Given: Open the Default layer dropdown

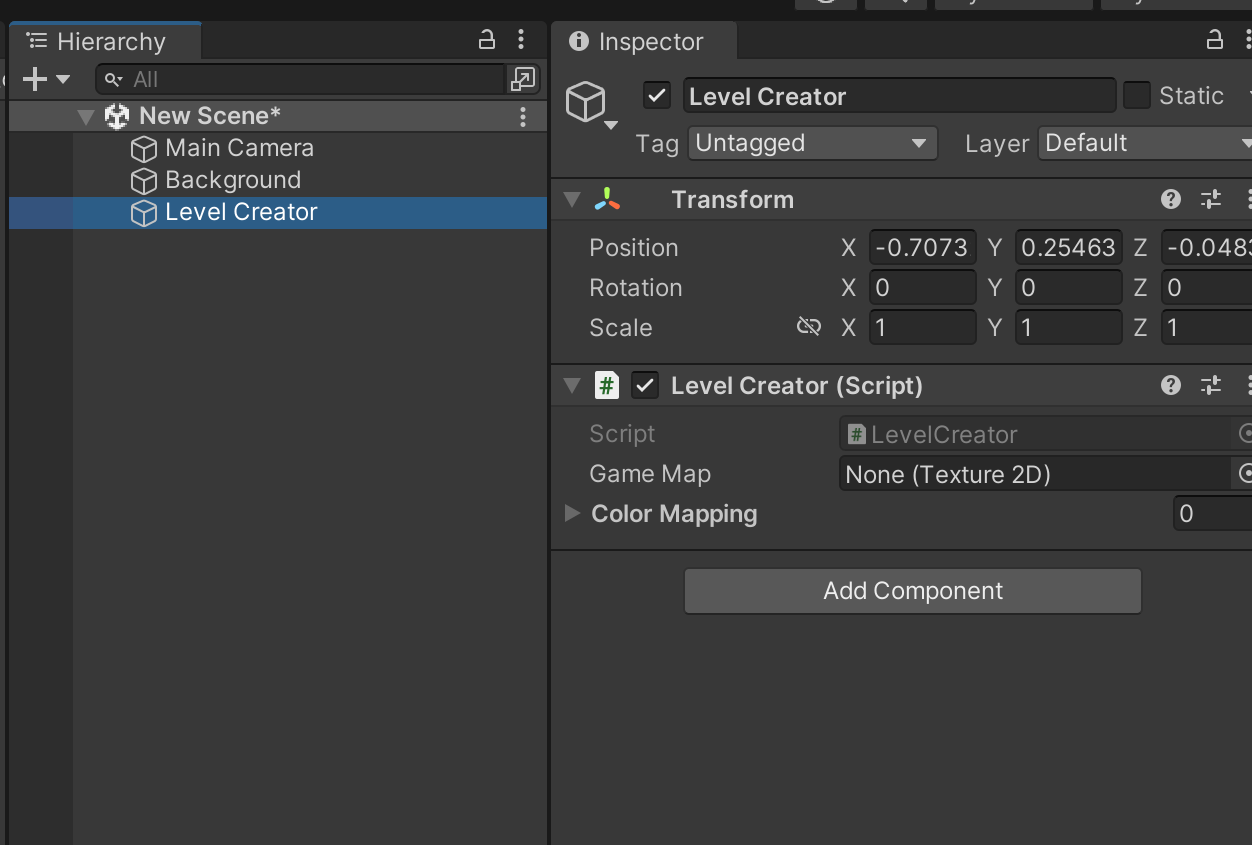Looking at the screenshot, I should coord(1144,143).
